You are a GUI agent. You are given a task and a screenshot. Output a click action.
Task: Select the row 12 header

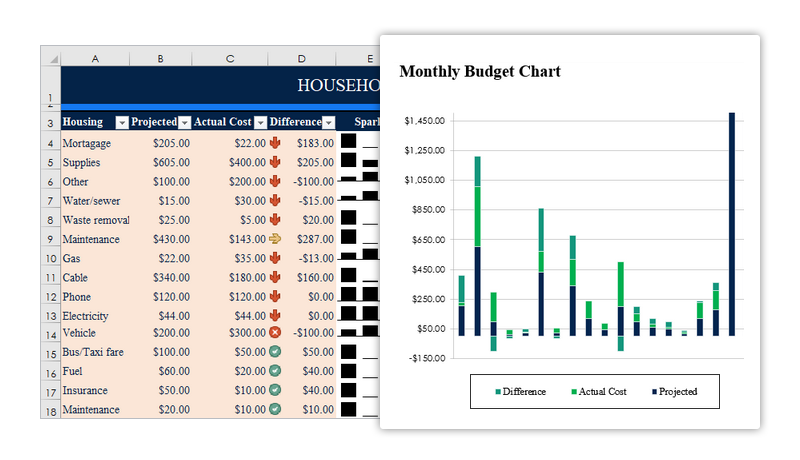click(51, 297)
